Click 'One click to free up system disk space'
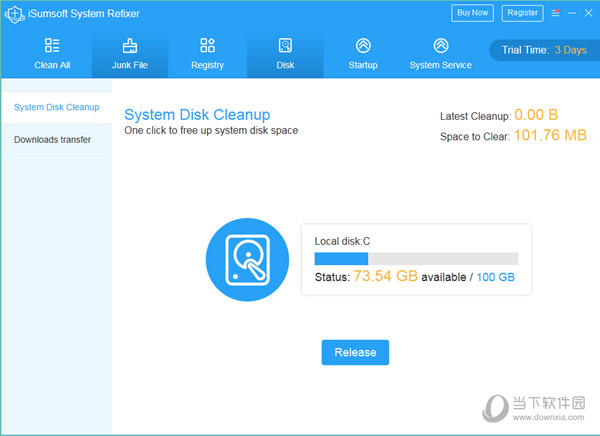The width and height of the screenshot is (600, 436). 211,131
